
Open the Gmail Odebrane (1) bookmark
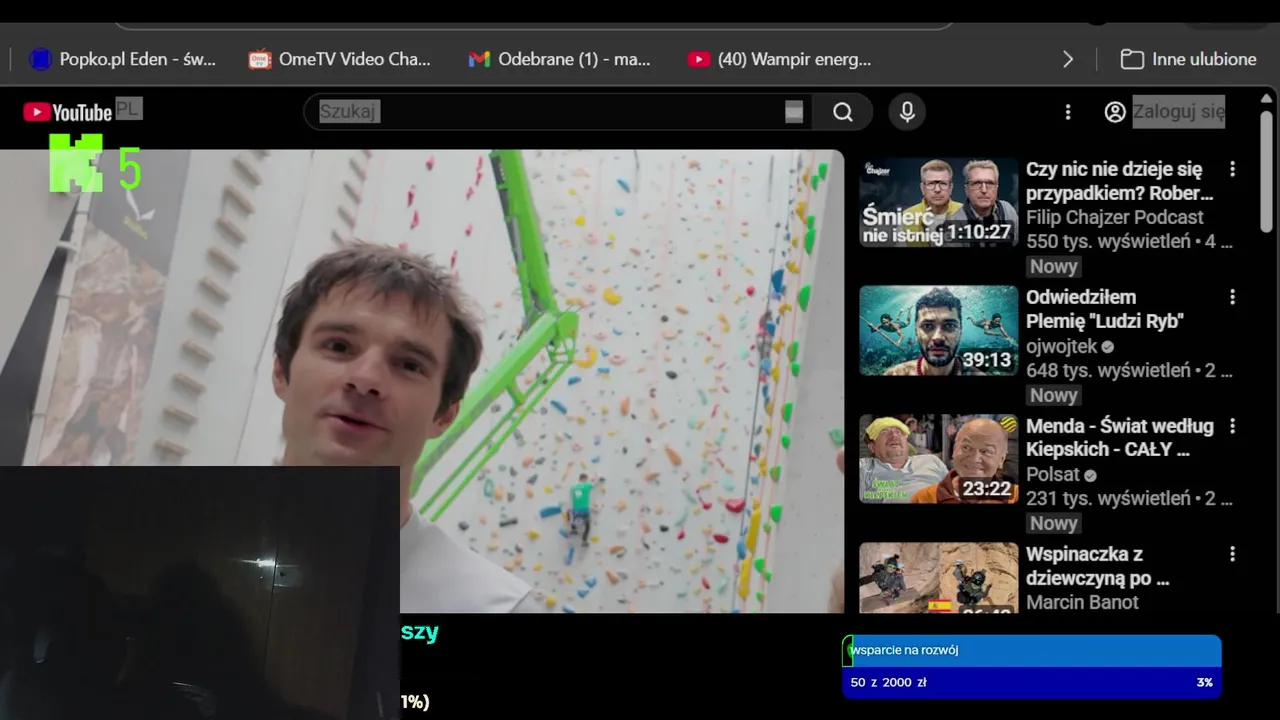559,59
